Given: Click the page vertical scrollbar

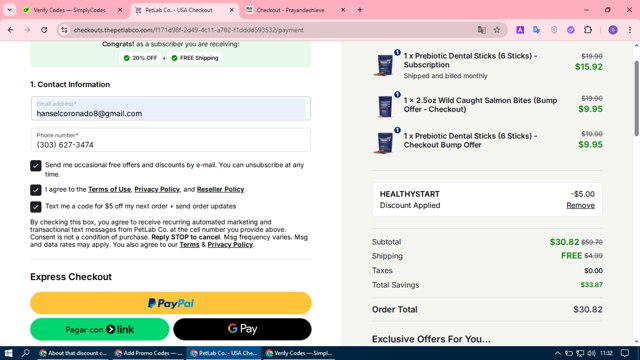Looking at the screenshot, I should coord(636,98).
